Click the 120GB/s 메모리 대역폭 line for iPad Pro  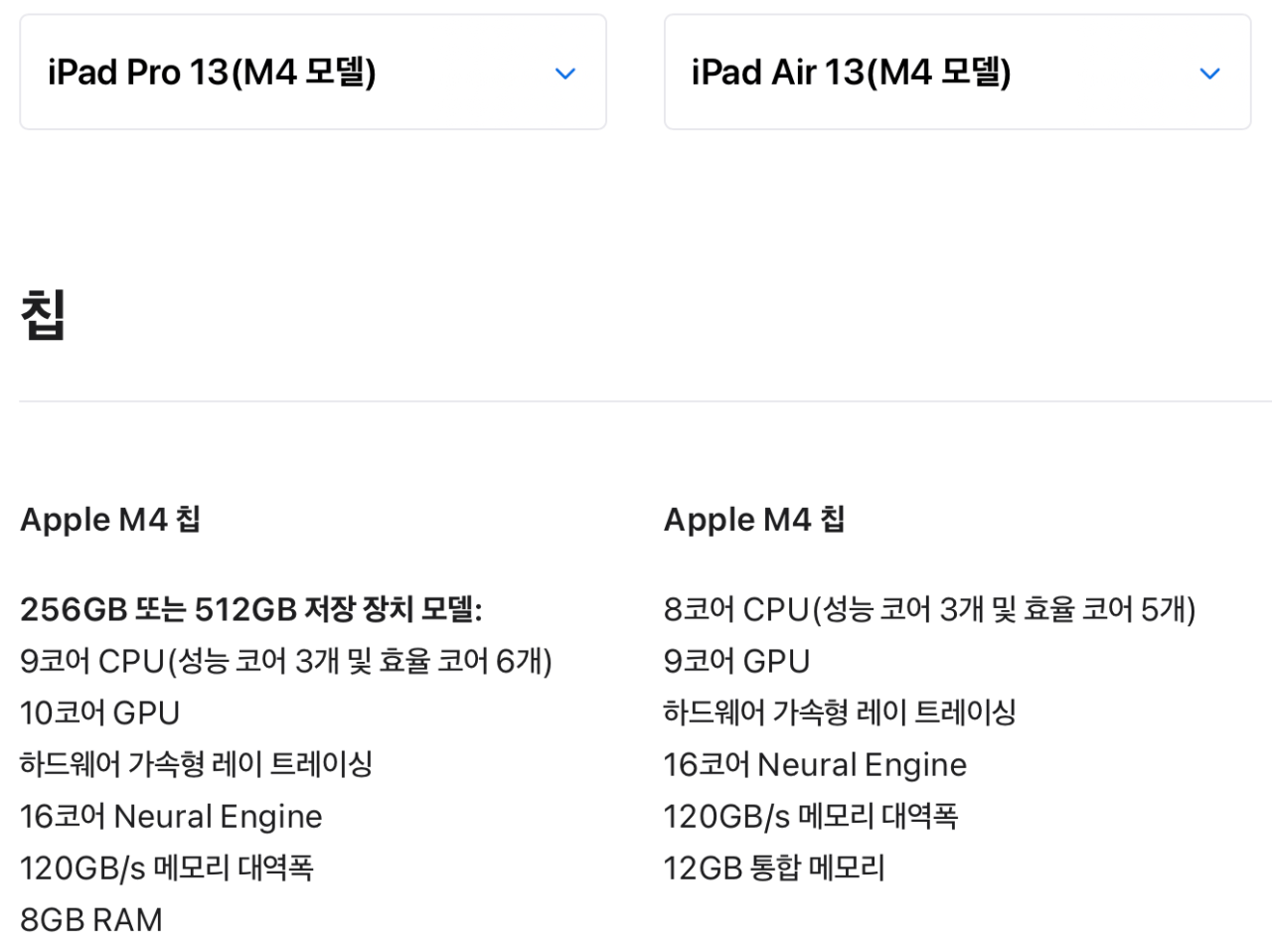tap(167, 867)
